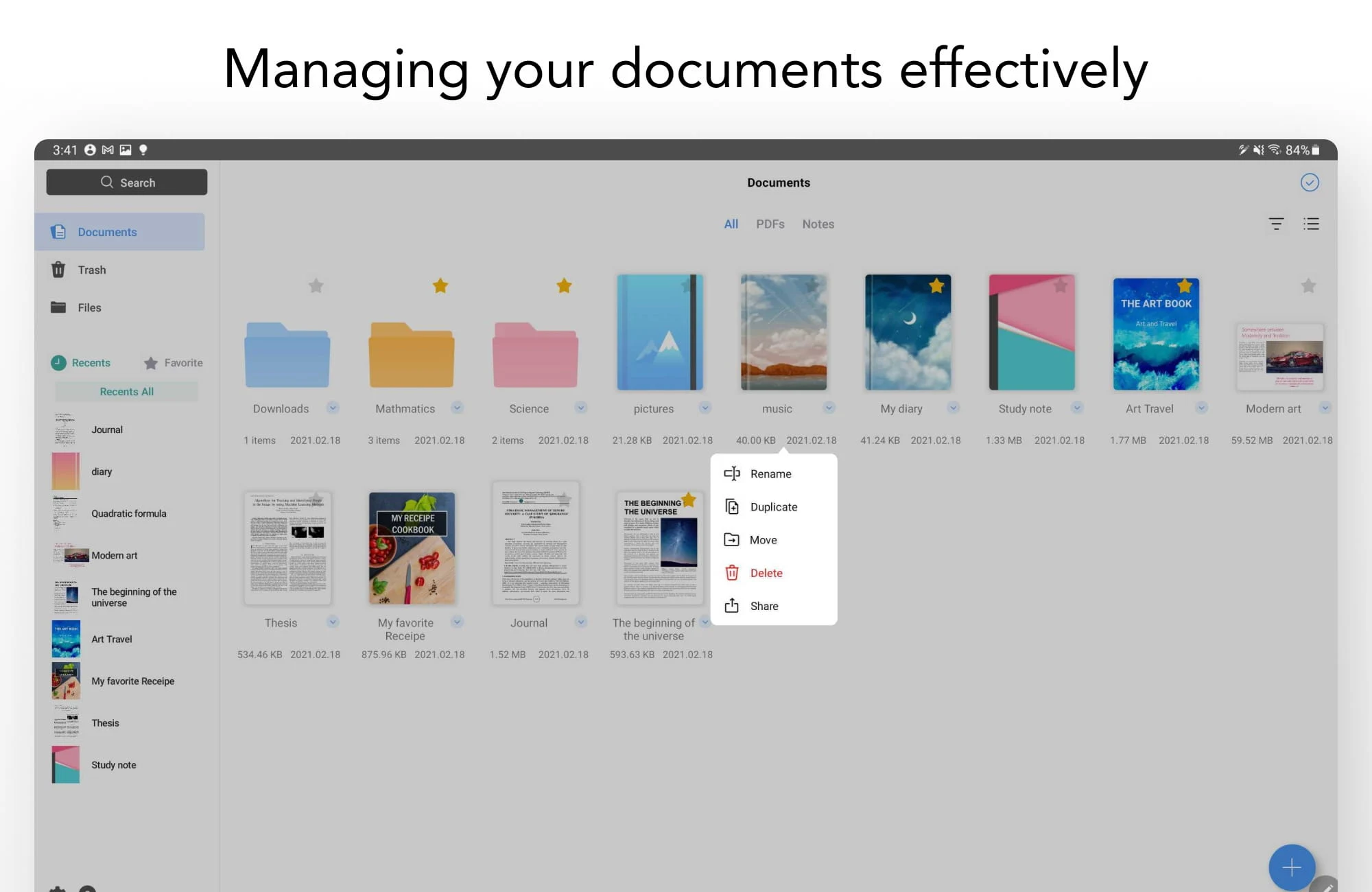1372x892 pixels.
Task: Click the Recents All button
Action: (x=126, y=391)
